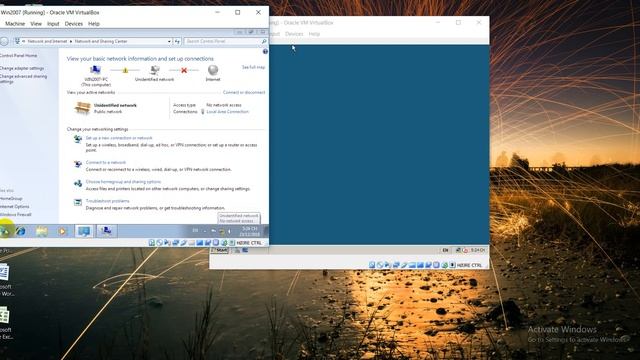Open Control Panel help question mark icon
The width and height of the screenshot is (640, 360).
tap(265, 51)
